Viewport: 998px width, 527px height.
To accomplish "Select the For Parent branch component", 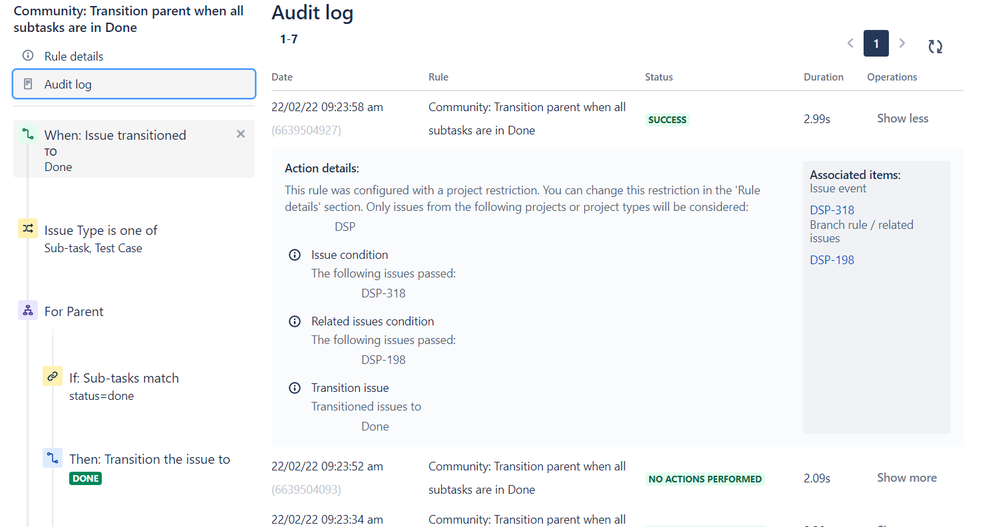I will [x=74, y=311].
